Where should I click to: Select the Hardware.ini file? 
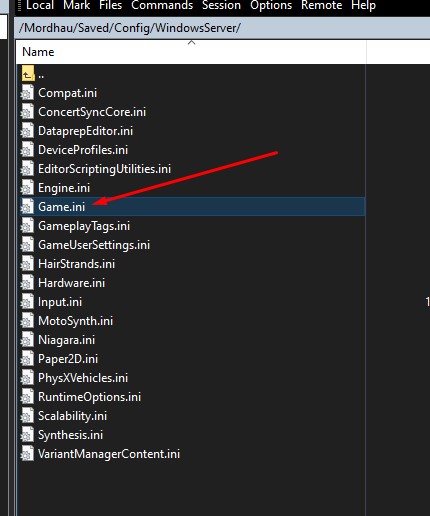coord(193,283)
